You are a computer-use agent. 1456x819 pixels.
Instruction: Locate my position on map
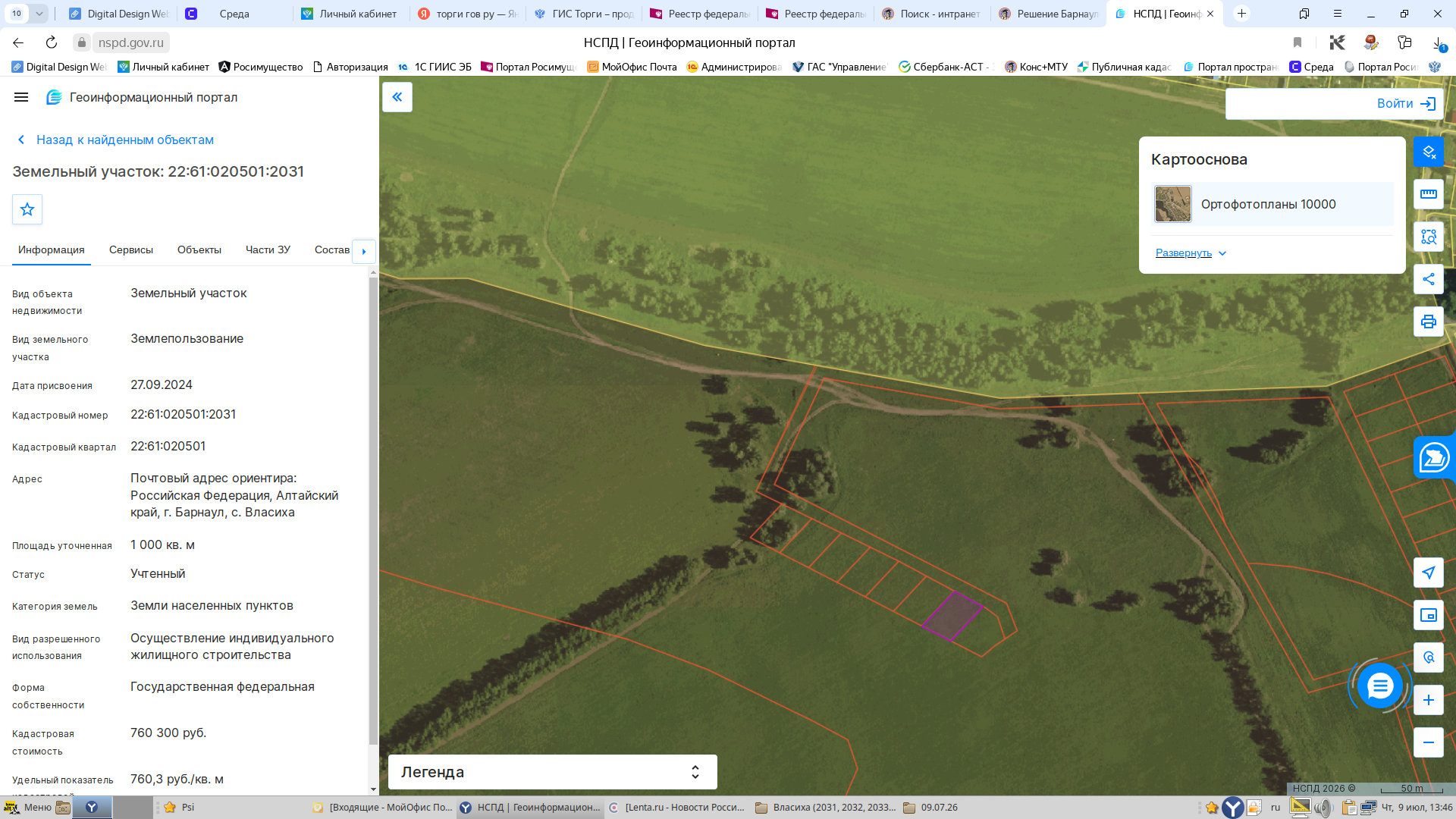(1429, 573)
